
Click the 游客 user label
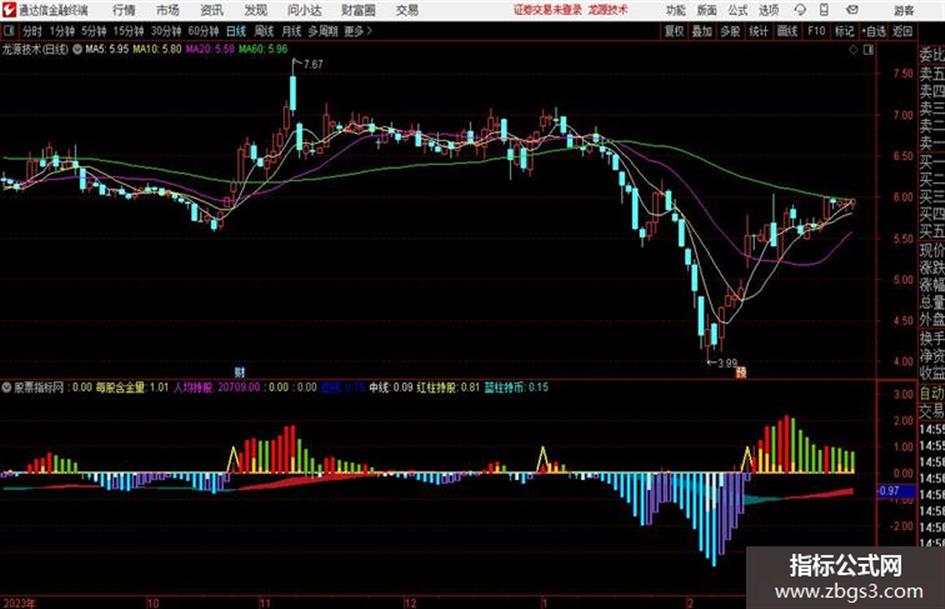903,10
